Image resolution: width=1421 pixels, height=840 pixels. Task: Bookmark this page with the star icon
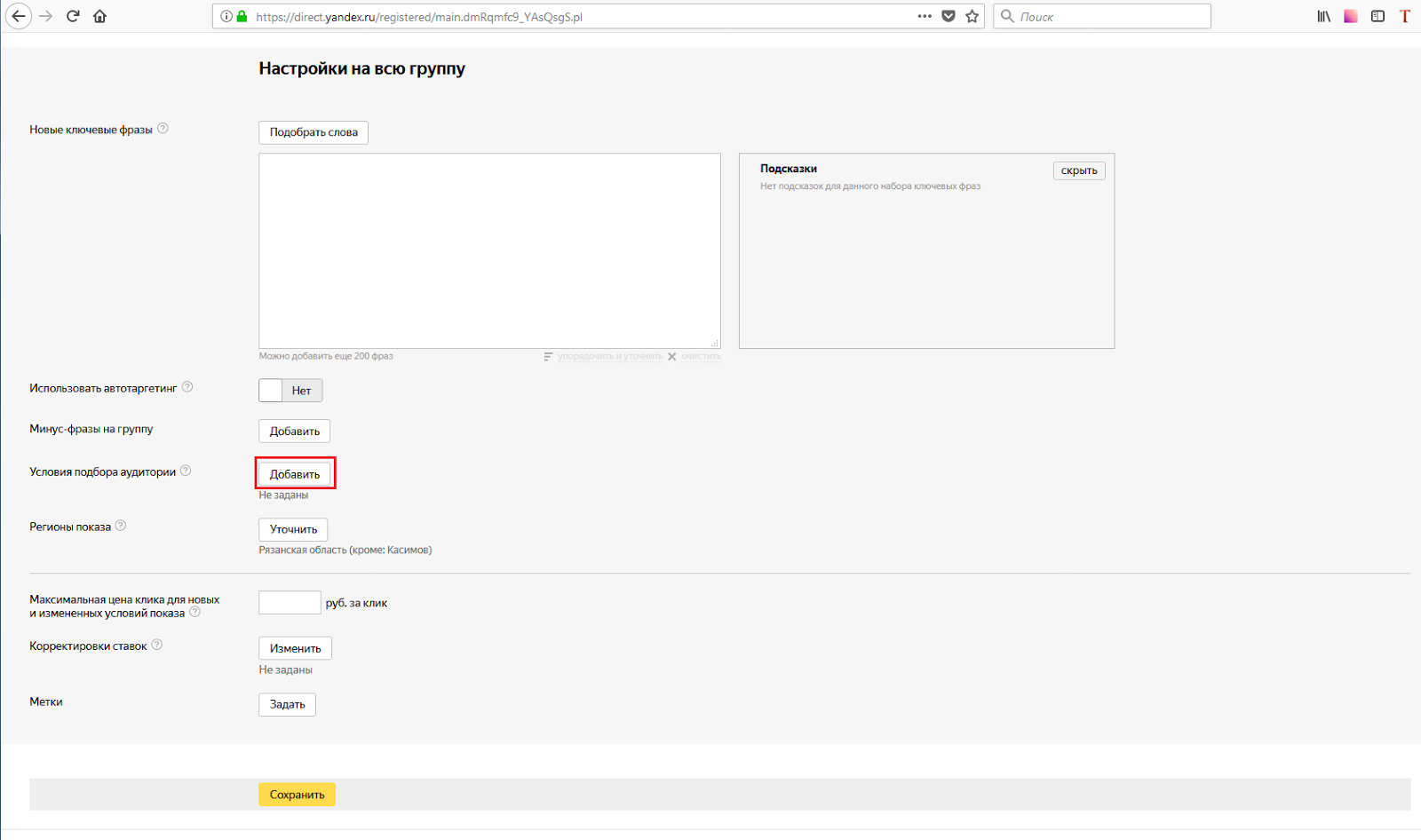(972, 16)
